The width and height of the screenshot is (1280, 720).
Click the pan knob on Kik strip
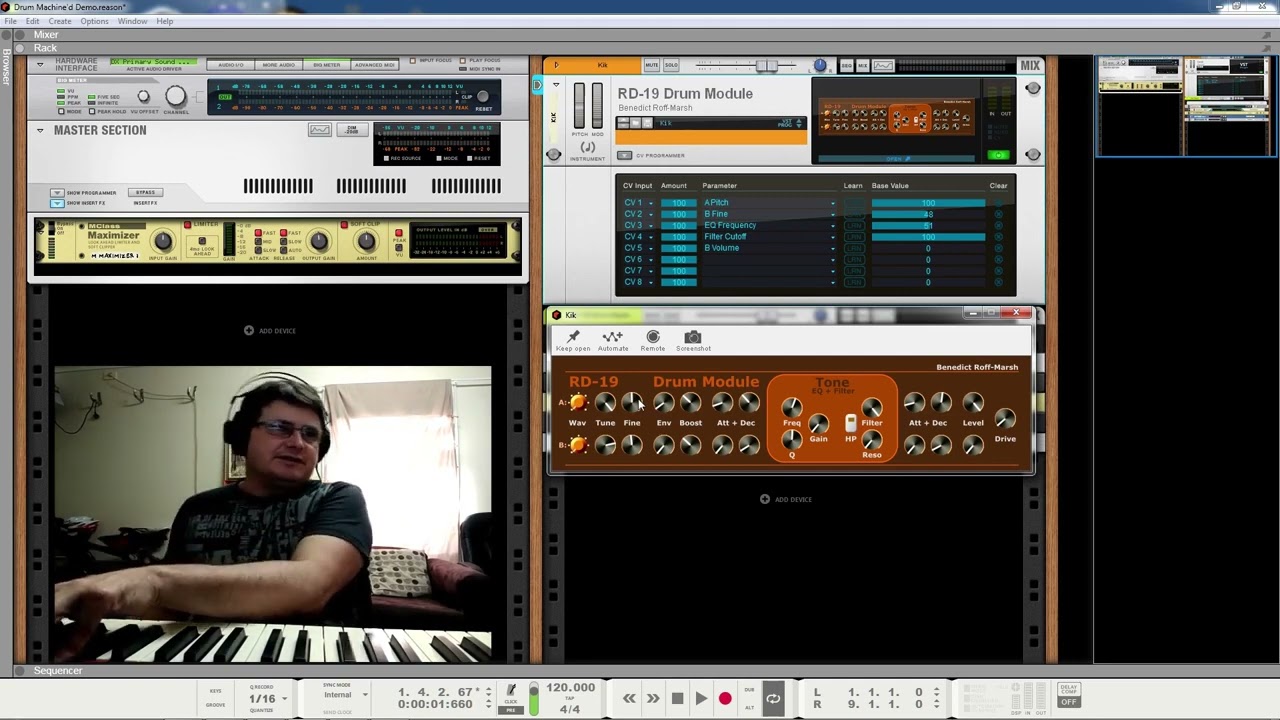point(820,65)
